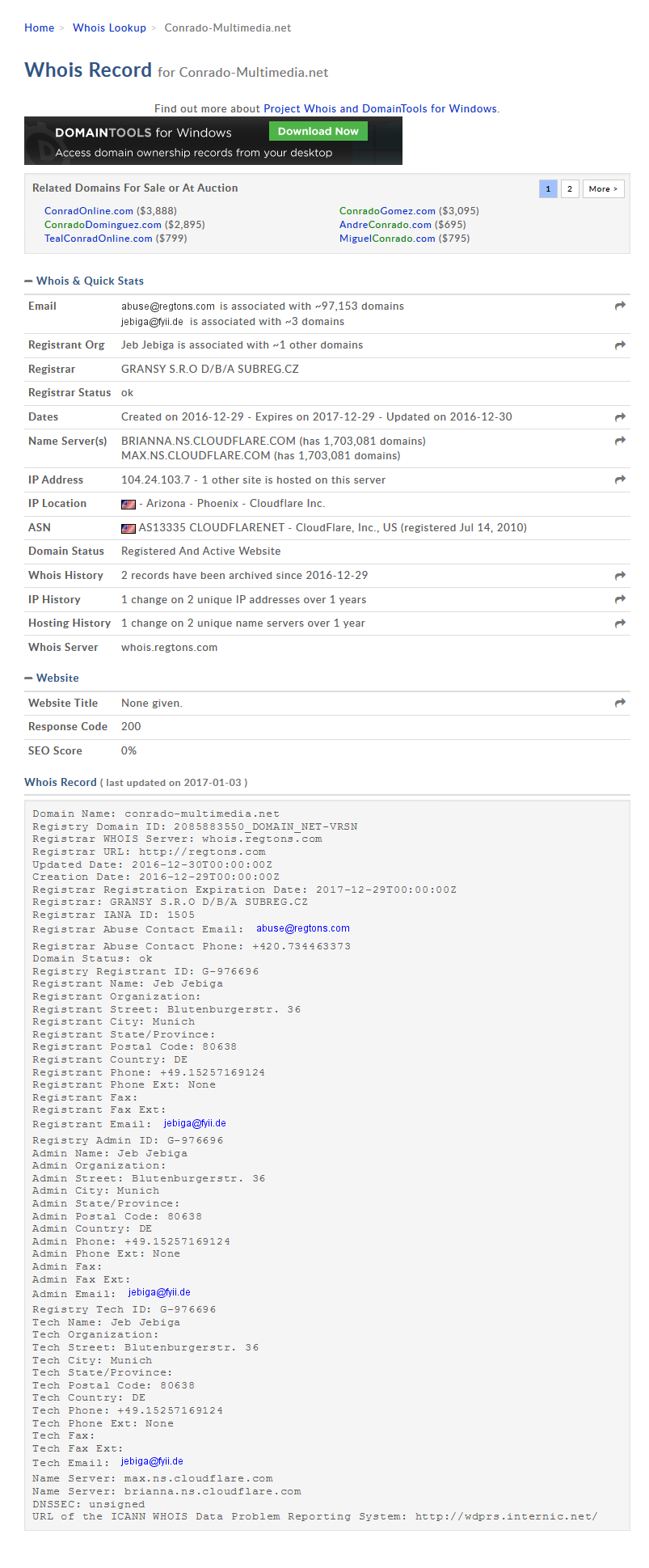Image resolution: width=649 pixels, height=1568 pixels.
Task: Click the US flag in the IP Location row
Action: [129, 504]
